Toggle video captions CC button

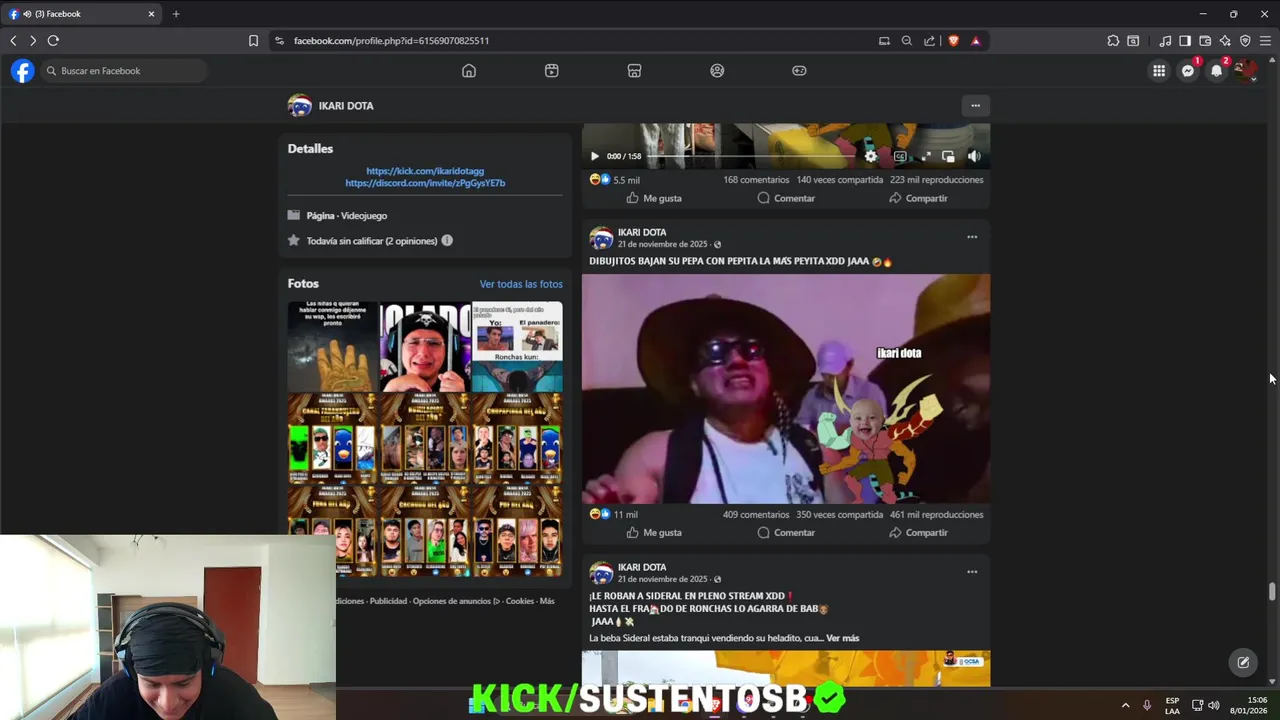(900, 156)
